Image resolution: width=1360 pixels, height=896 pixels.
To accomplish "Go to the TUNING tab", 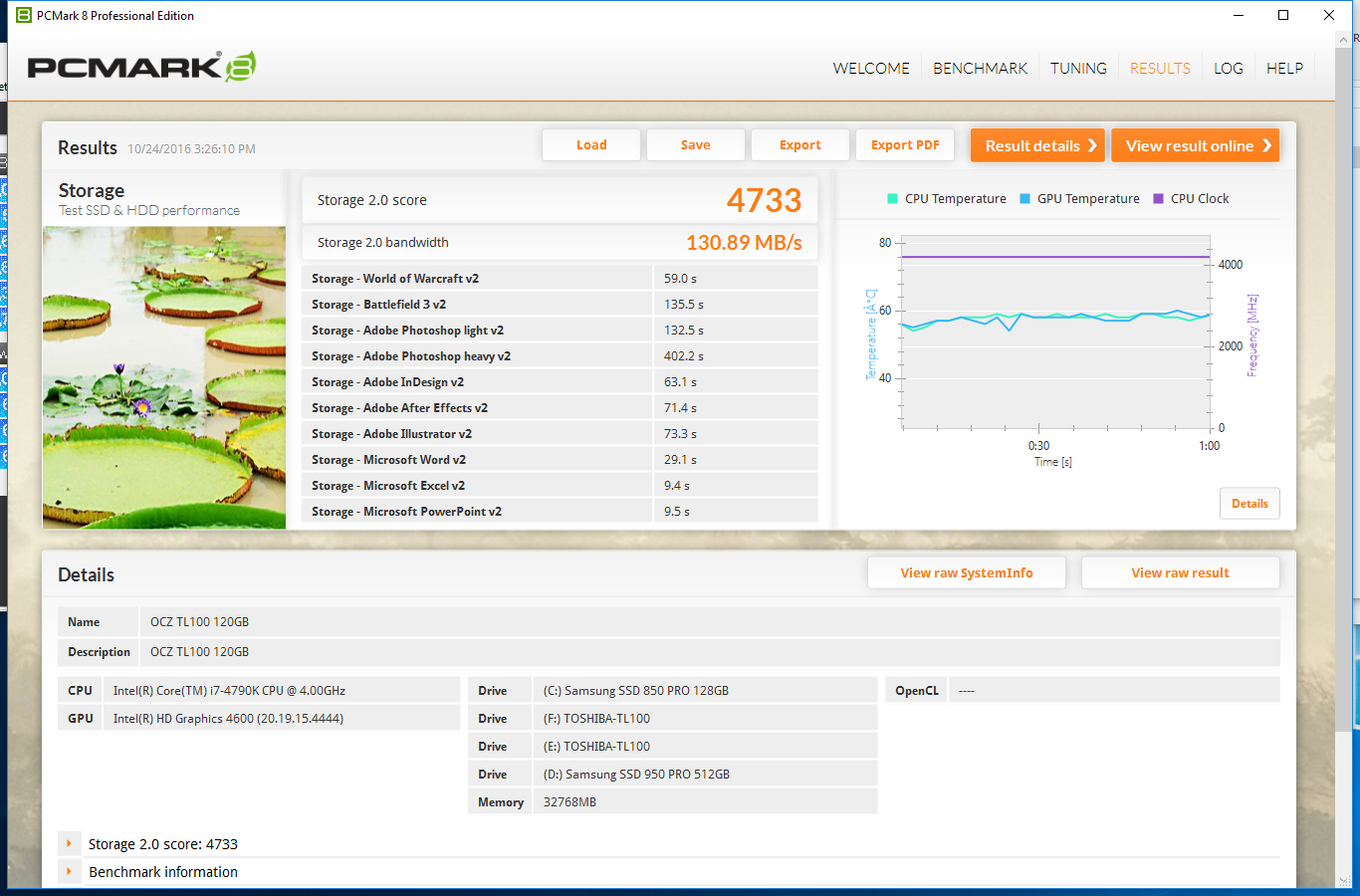I will (x=1078, y=68).
